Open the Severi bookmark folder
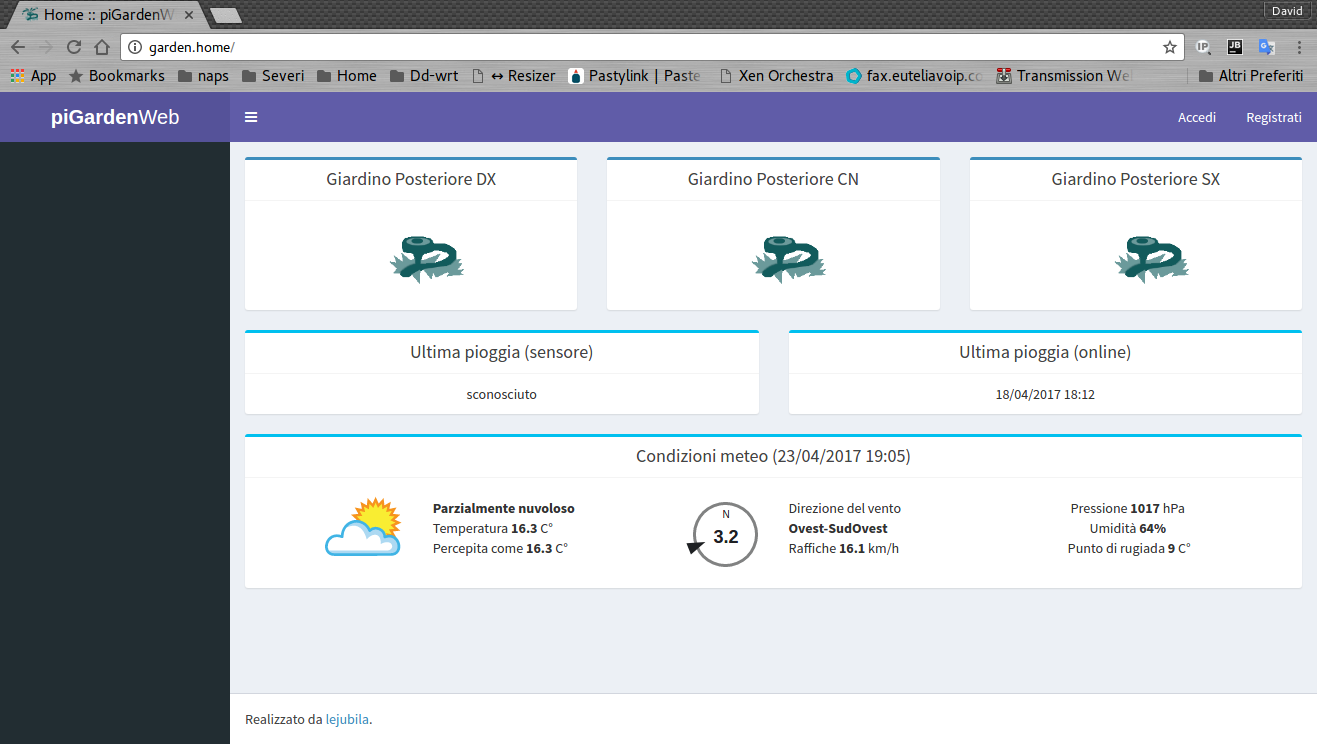Image resolution: width=1317 pixels, height=744 pixels. coord(273,76)
